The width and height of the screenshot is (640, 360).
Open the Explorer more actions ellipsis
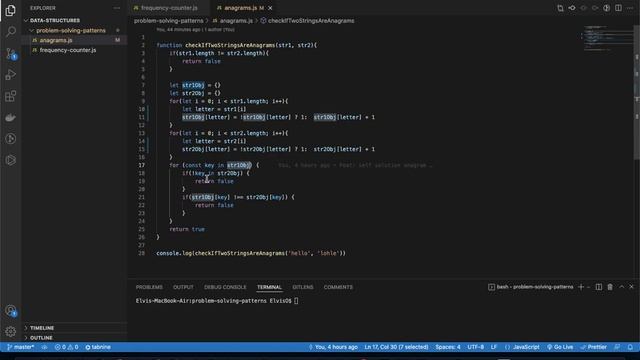(x=117, y=8)
